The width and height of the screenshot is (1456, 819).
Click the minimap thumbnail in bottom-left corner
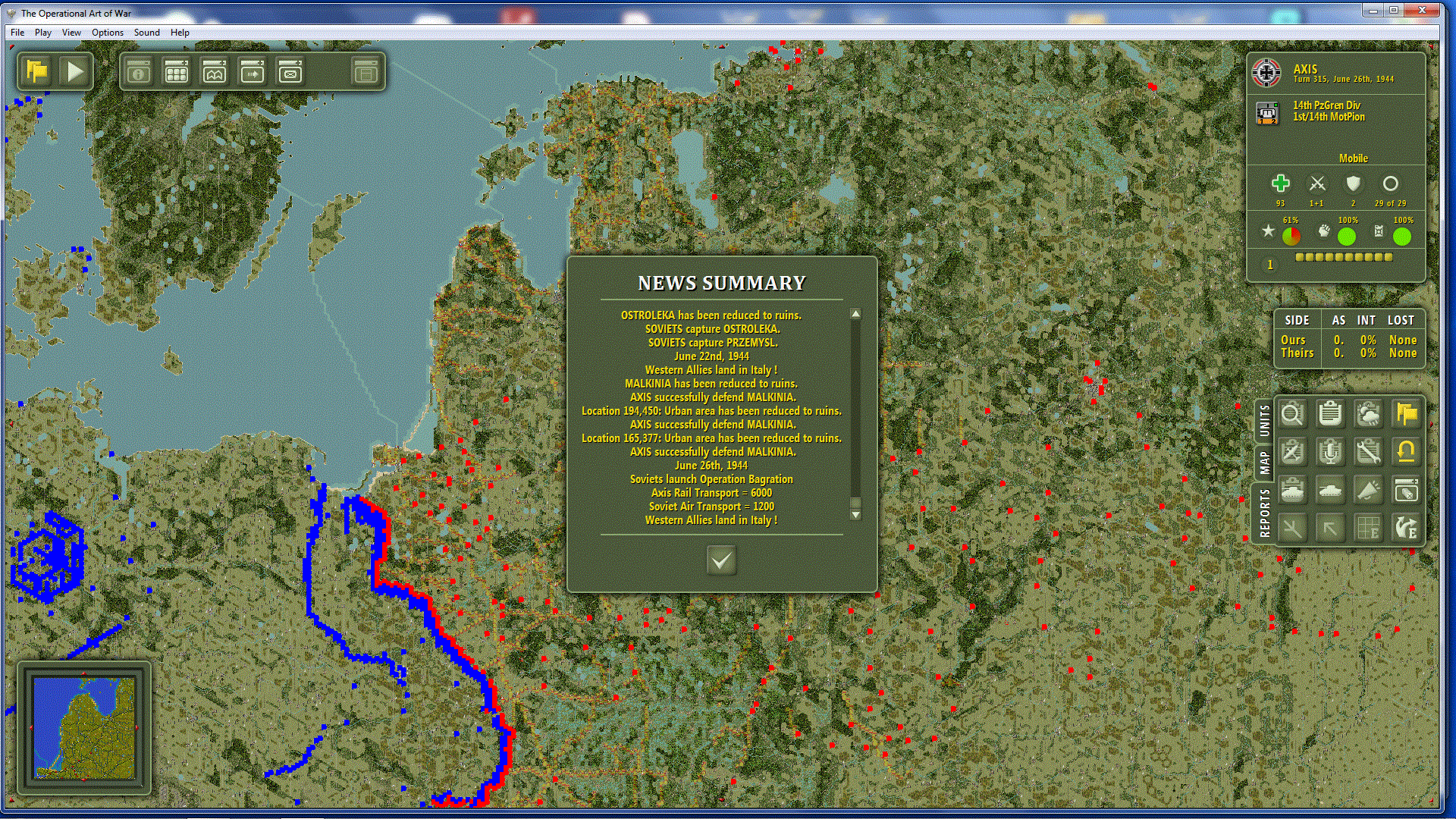pyautogui.click(x=84, y=728)
